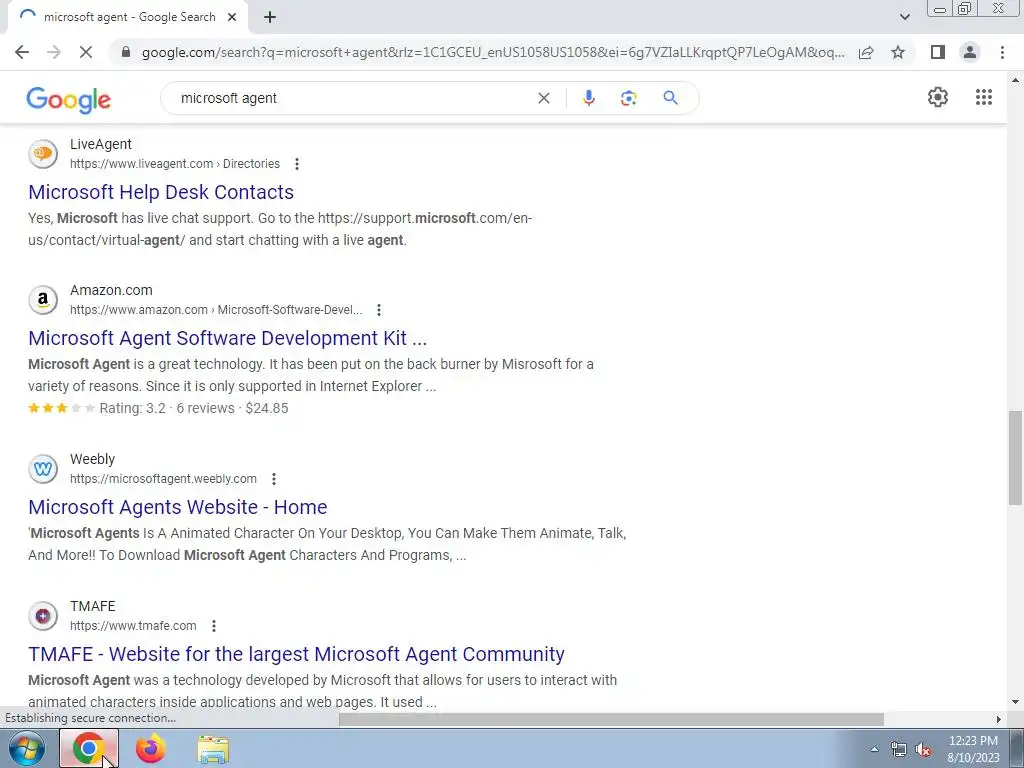Launch Firefox from the taskbar
The width and height of the screenshot is (1024, 768).
[x=150, y=748]
